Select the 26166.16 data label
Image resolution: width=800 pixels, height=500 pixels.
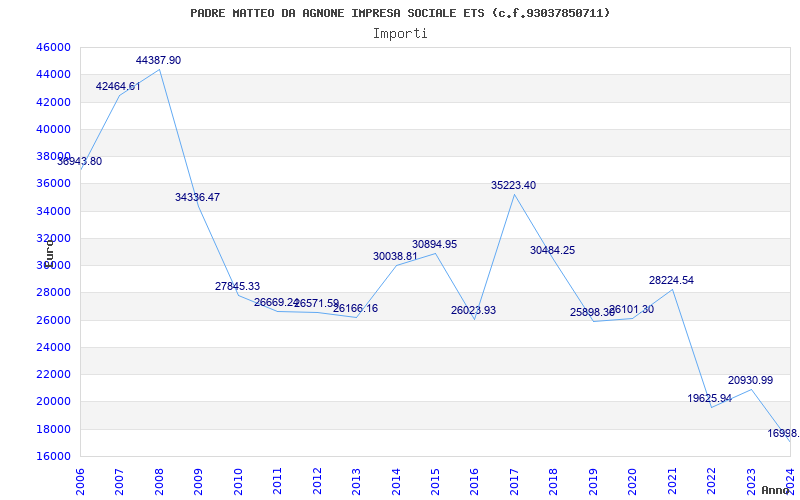(356, 309)
